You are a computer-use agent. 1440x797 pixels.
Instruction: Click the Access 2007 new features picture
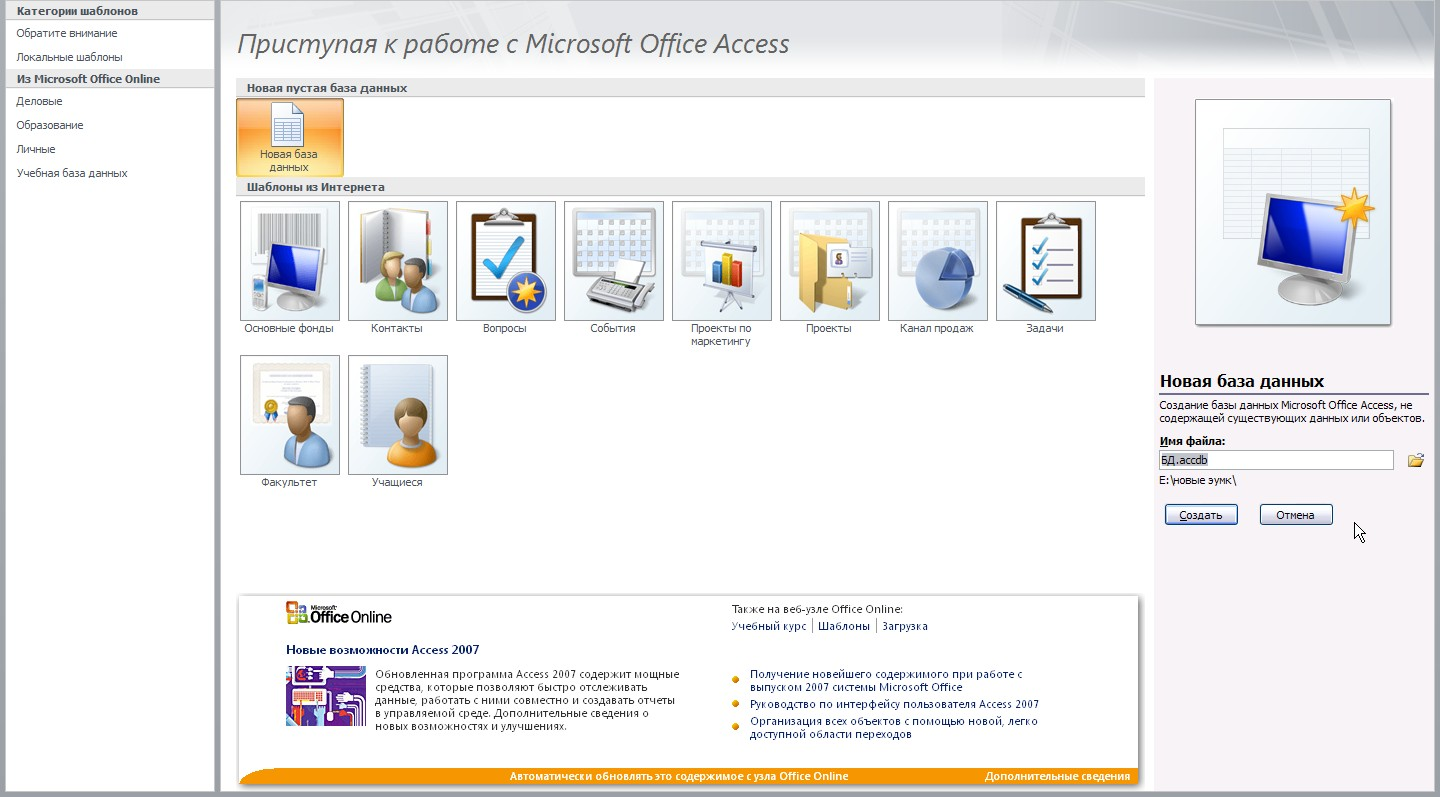click(325, 696)
